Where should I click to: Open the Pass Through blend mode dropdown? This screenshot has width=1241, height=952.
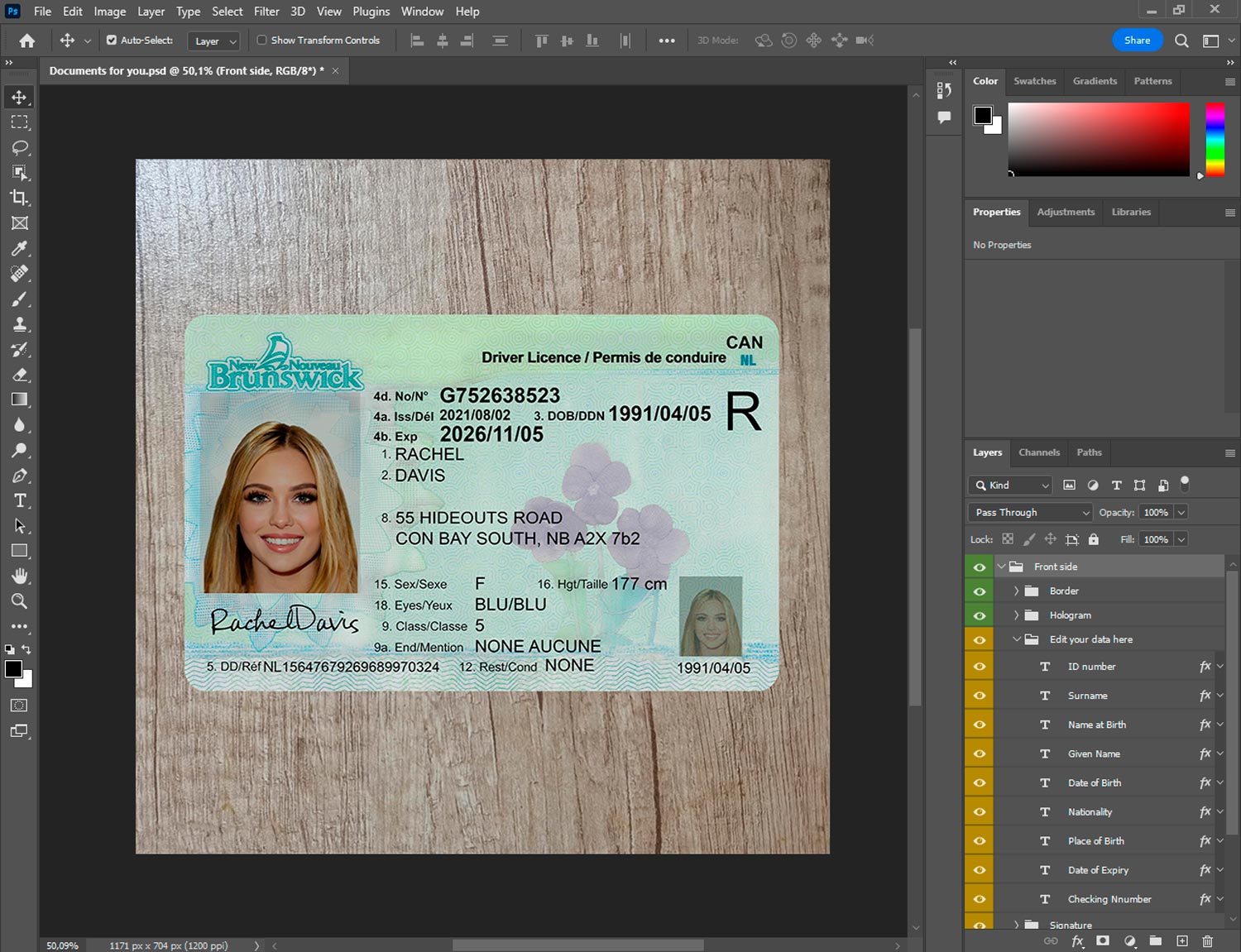point(1031,513)
